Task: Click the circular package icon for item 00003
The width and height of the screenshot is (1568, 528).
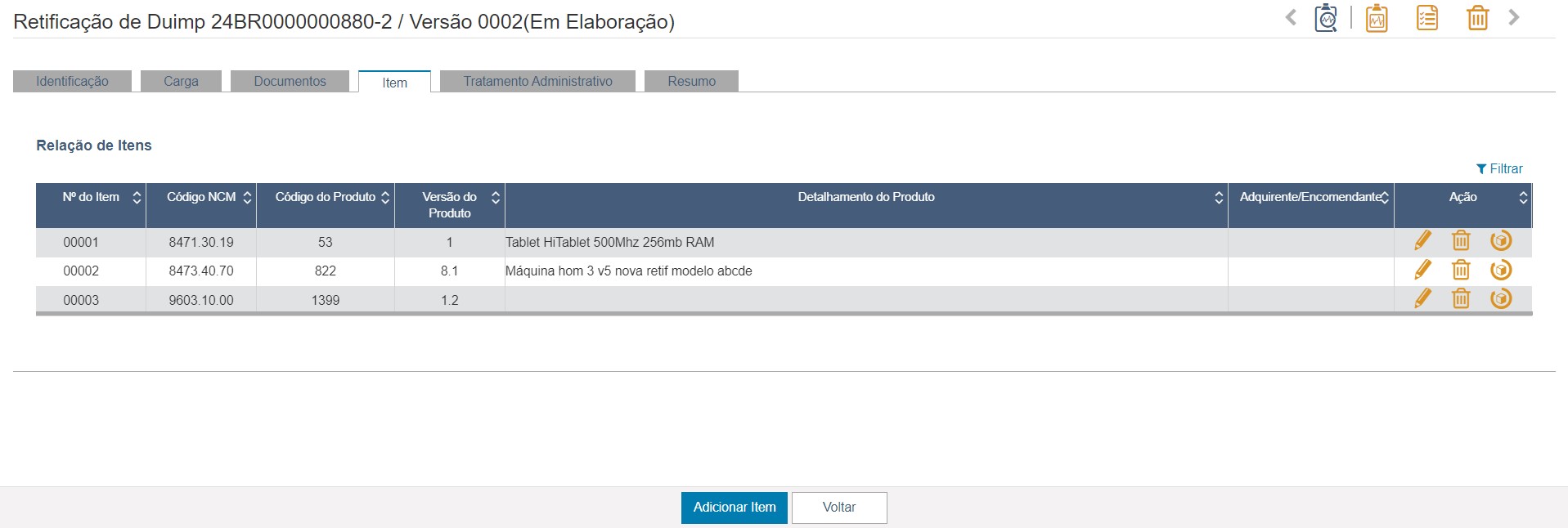Action: pyautogui.click(x=1501, y=298)
